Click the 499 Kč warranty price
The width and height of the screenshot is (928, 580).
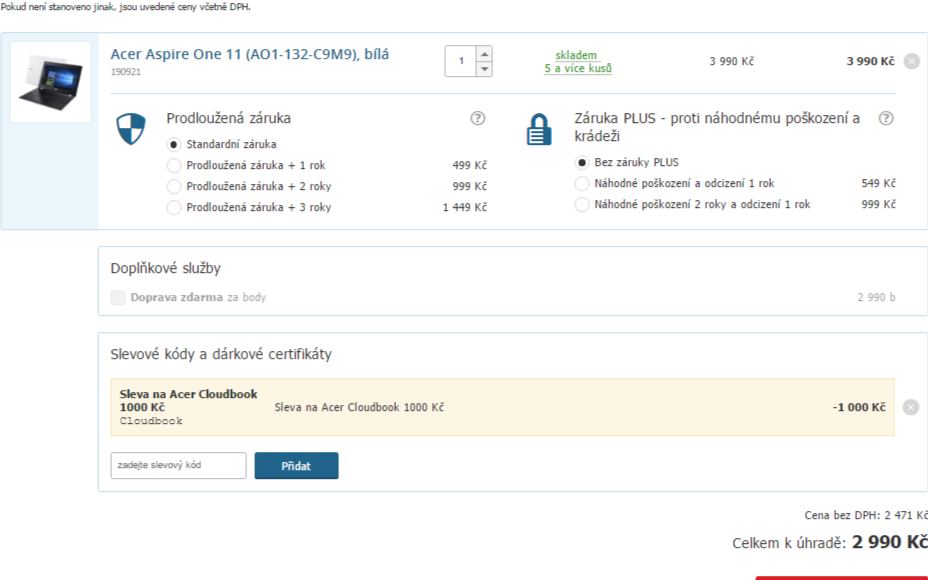[469, 166]
